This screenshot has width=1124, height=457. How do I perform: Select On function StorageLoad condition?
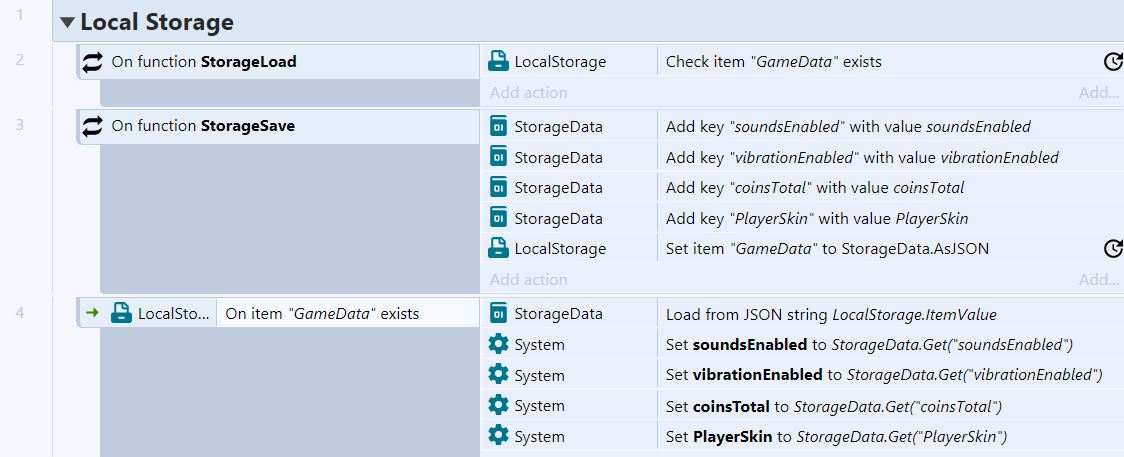(277, 62)
